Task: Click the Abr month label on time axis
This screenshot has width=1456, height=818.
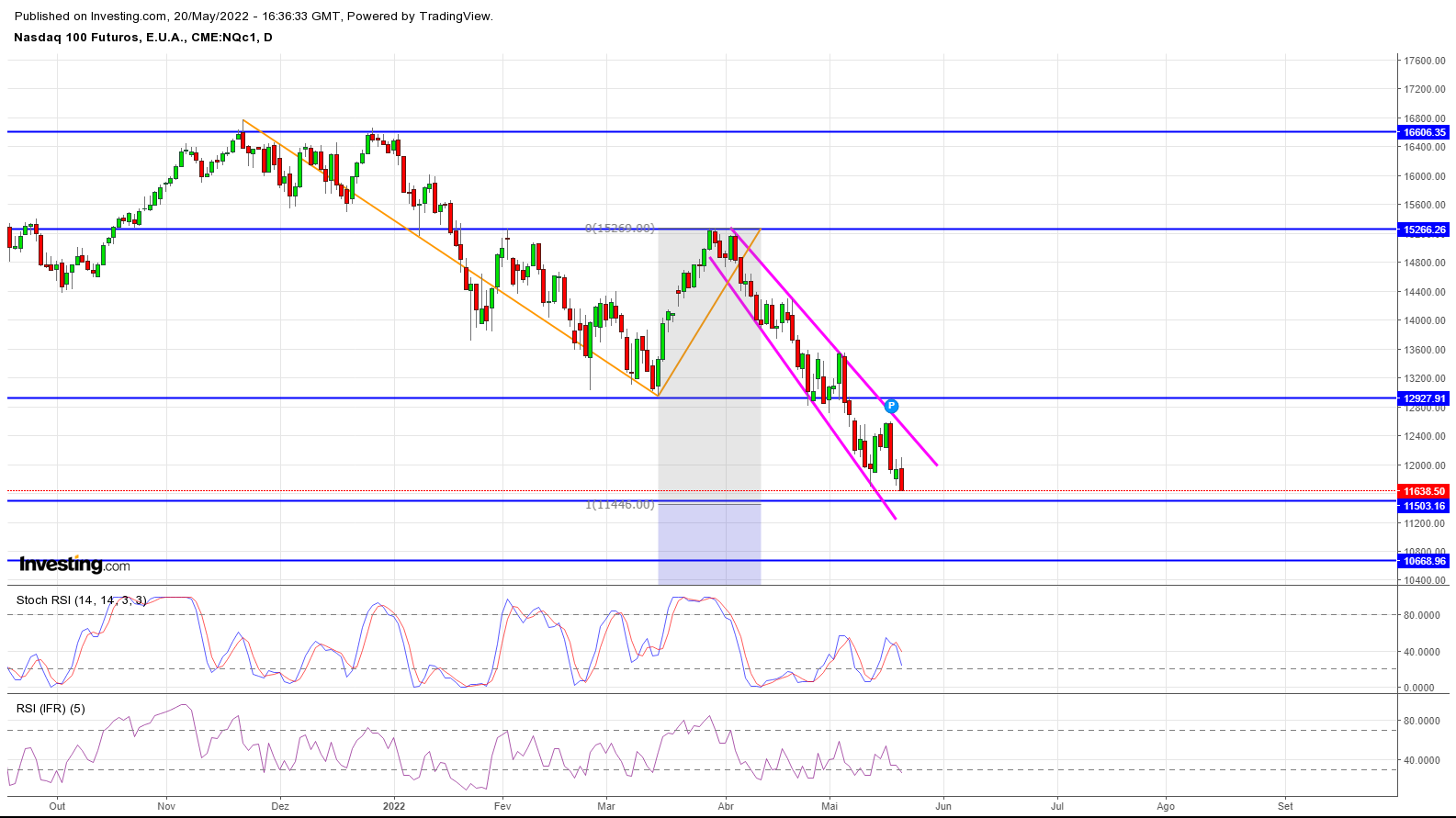Action: [726, 807]
